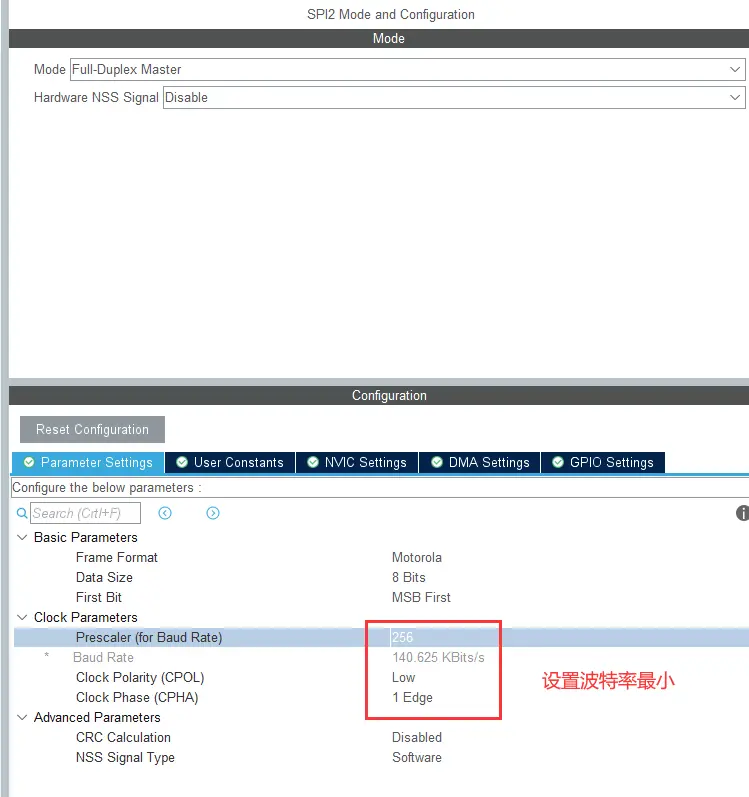This screenshot has width=749, height=797.
Task: Click the search magnifier icon
Action: coord(22,513)
